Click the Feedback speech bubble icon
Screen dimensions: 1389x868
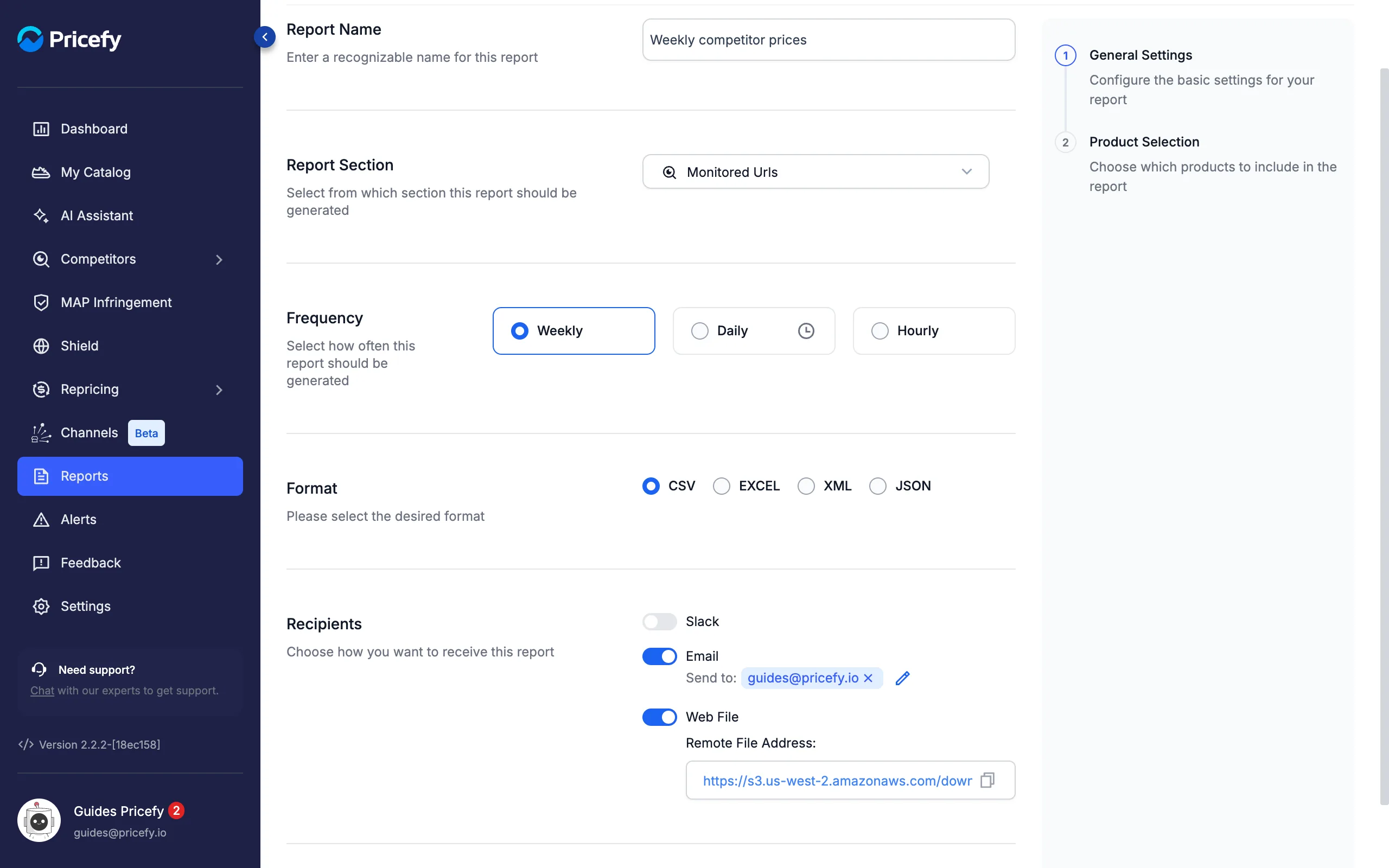click(x=41, y=563)
